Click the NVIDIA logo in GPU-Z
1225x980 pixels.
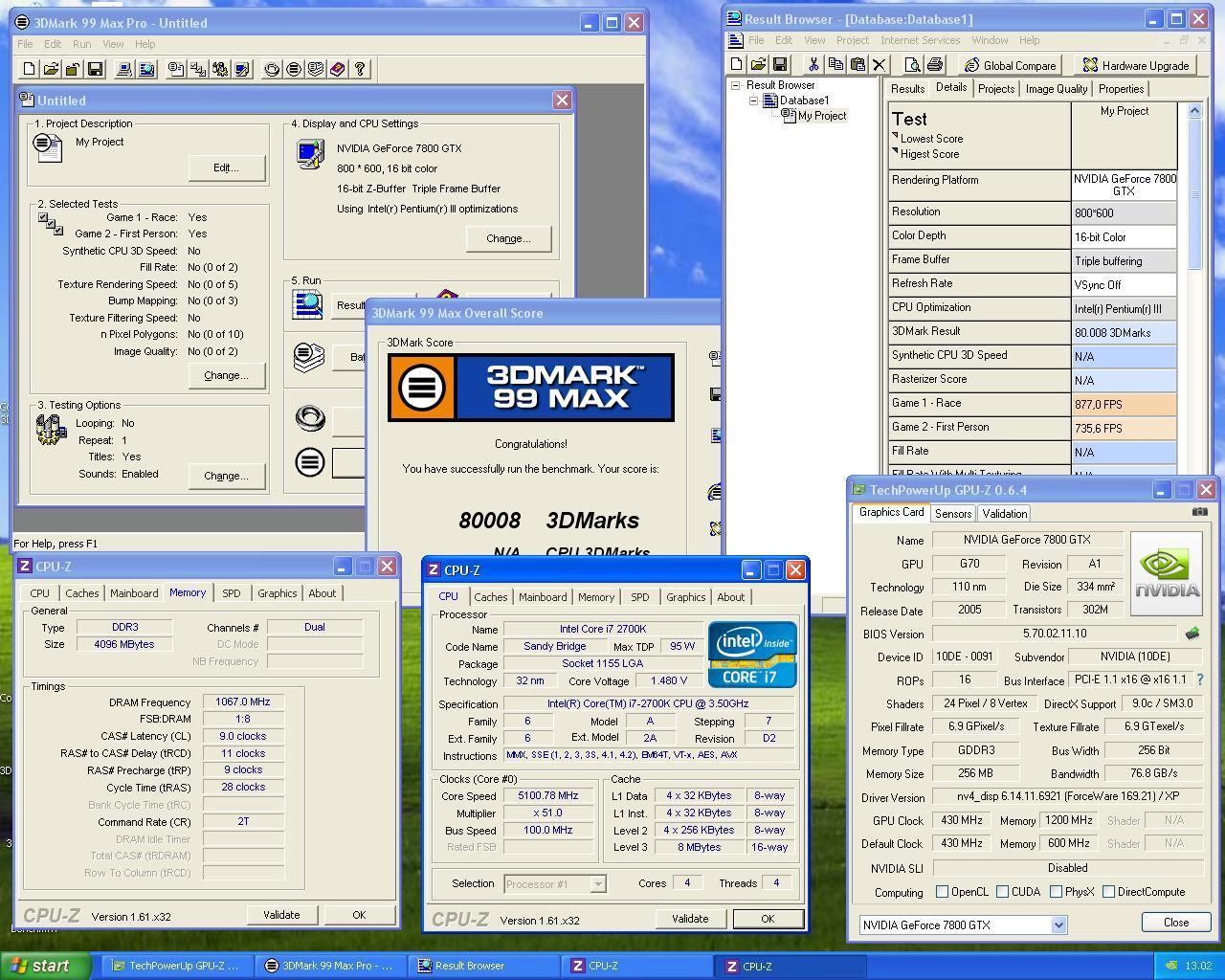pyautogui.click(x=1166, y=572)
